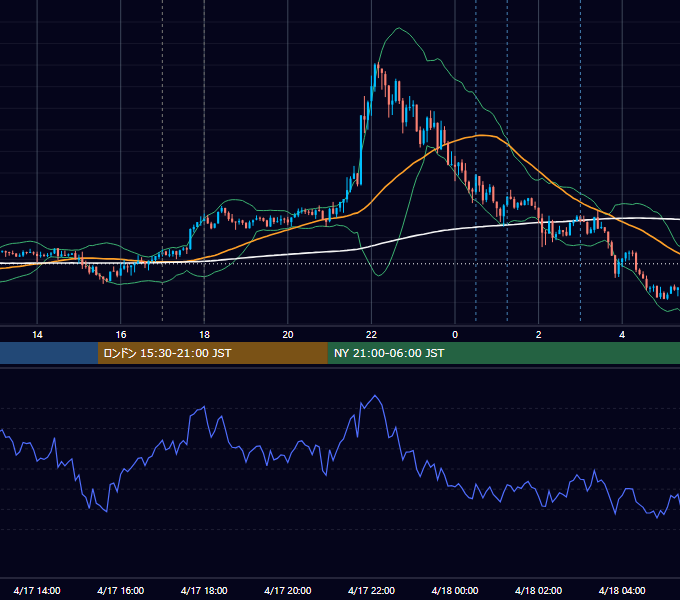Screen dimensions: 680x600
Task: Click the 4/17 20:00 time label
Action: (288, 590)
